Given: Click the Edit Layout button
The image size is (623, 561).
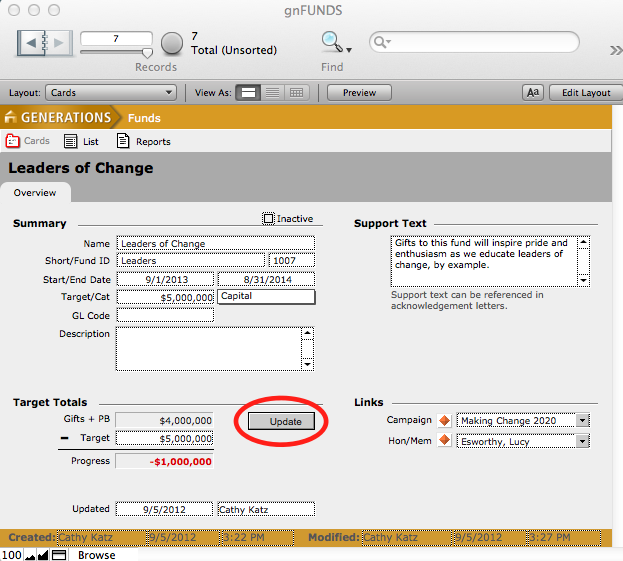Looking at the screenshot, I should [x=585, y=93].
